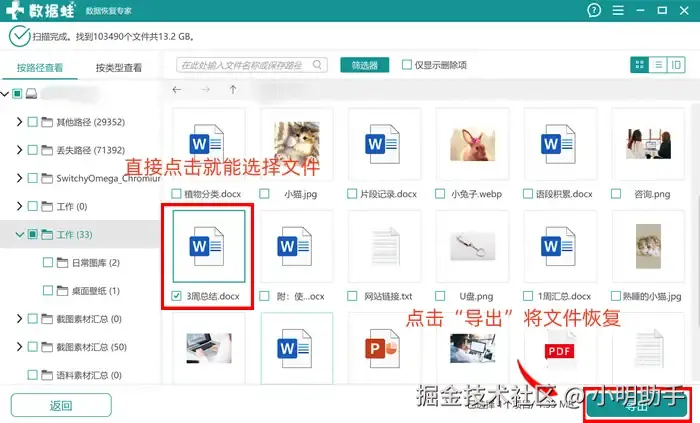Open the 咨询.png thumbnail
This screenshot has width=700, height=423.
click(648, 144)
